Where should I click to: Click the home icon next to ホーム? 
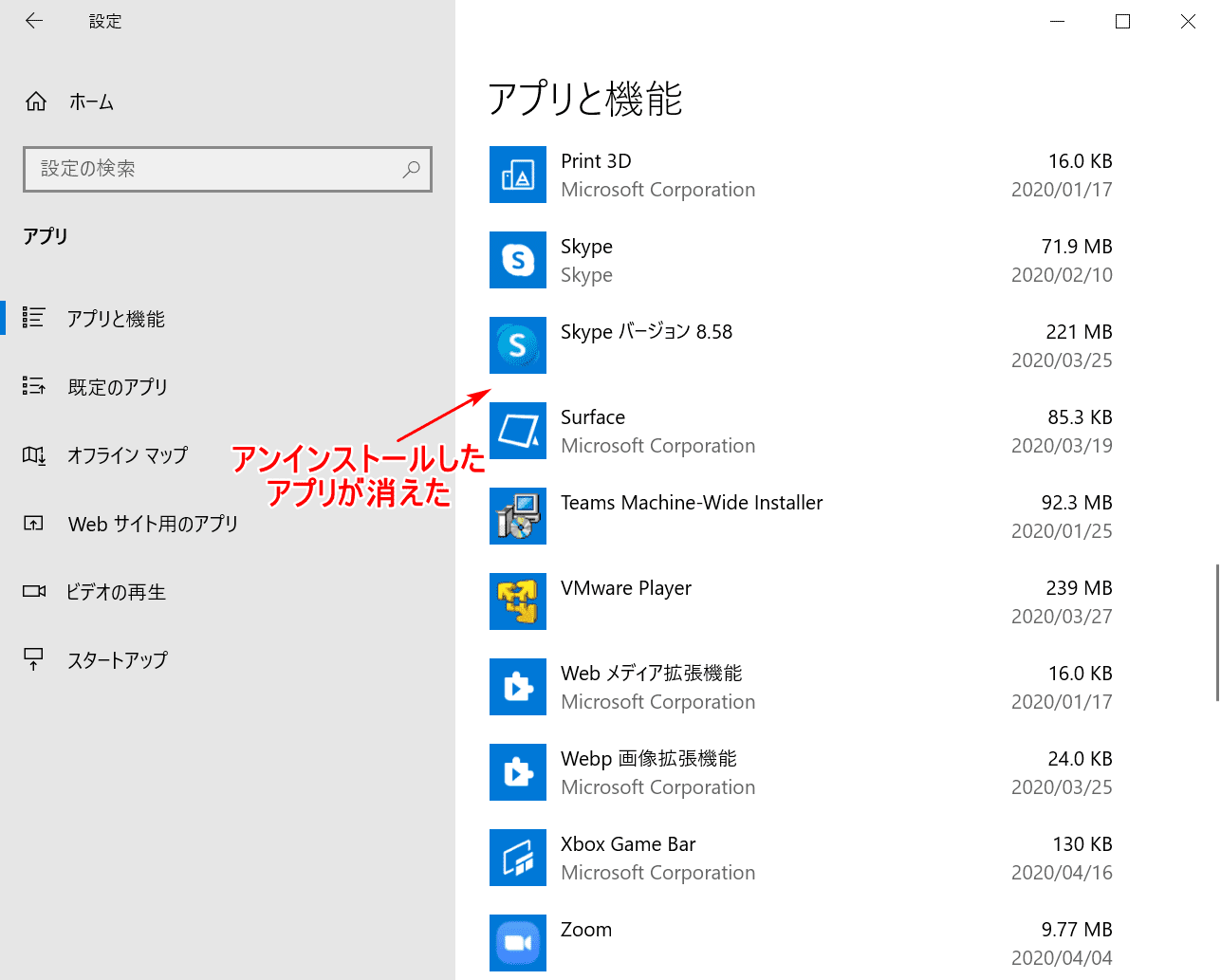pyautogui.click(x=36, y=102)
